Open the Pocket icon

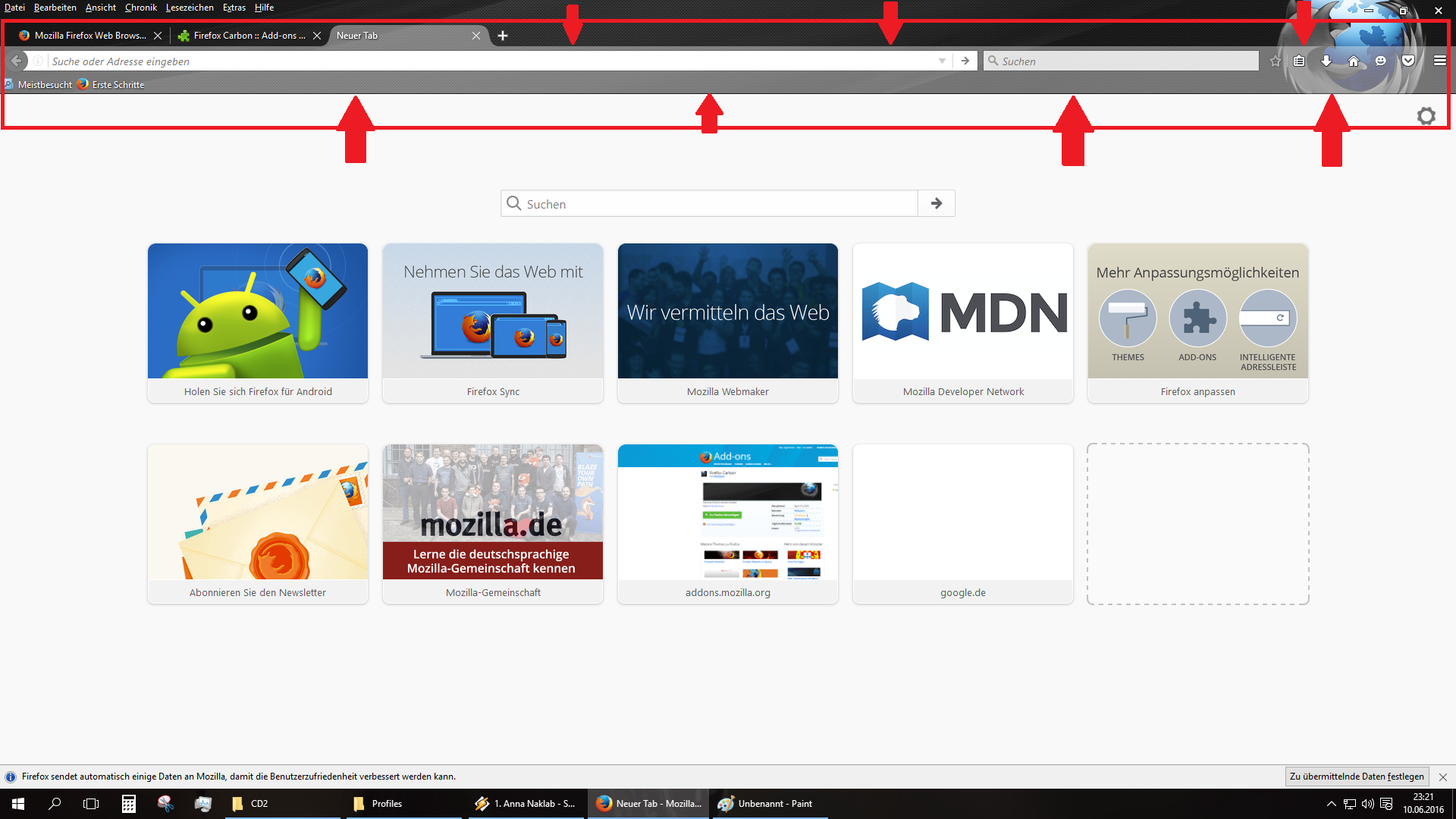tap(1408, 61)
